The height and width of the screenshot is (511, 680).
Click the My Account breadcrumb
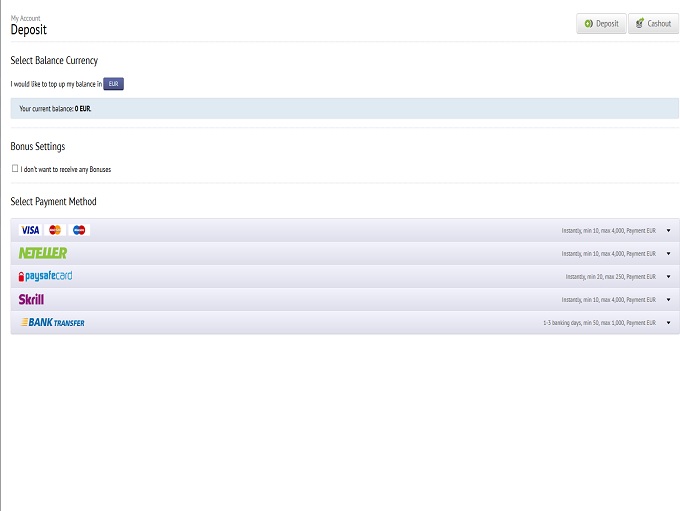[25, 18]
